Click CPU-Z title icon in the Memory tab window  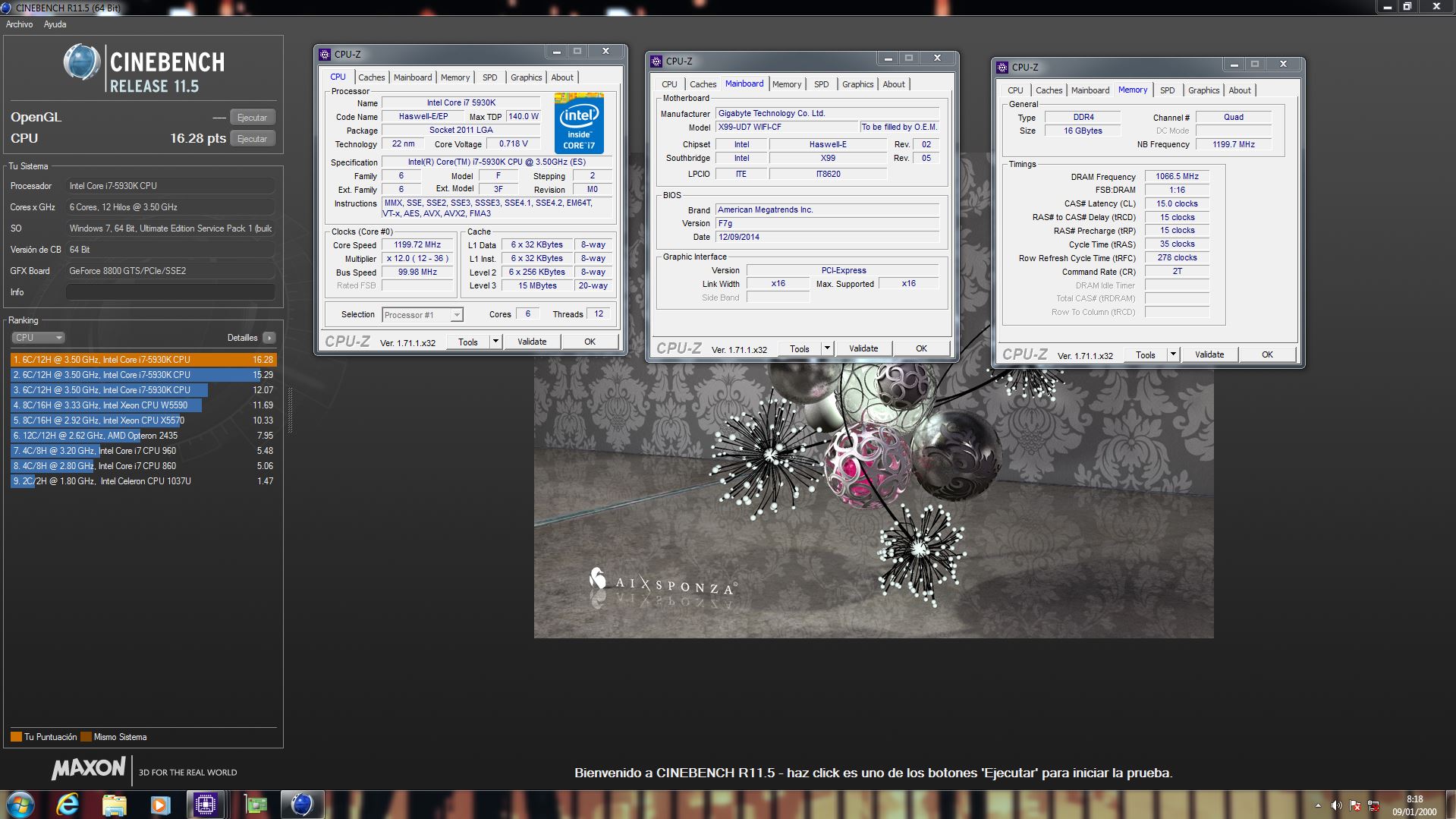tap(1002, 67)
